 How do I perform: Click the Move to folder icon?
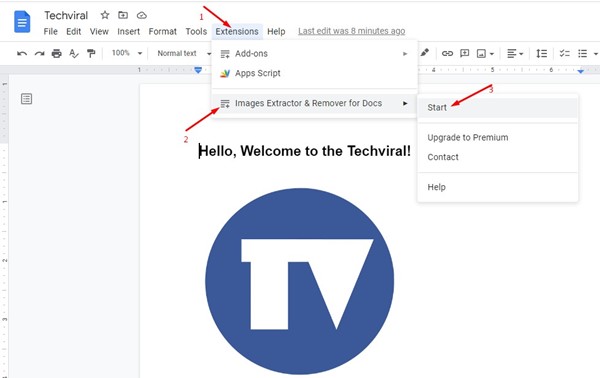pyautogui.click(x=123, y=15)
